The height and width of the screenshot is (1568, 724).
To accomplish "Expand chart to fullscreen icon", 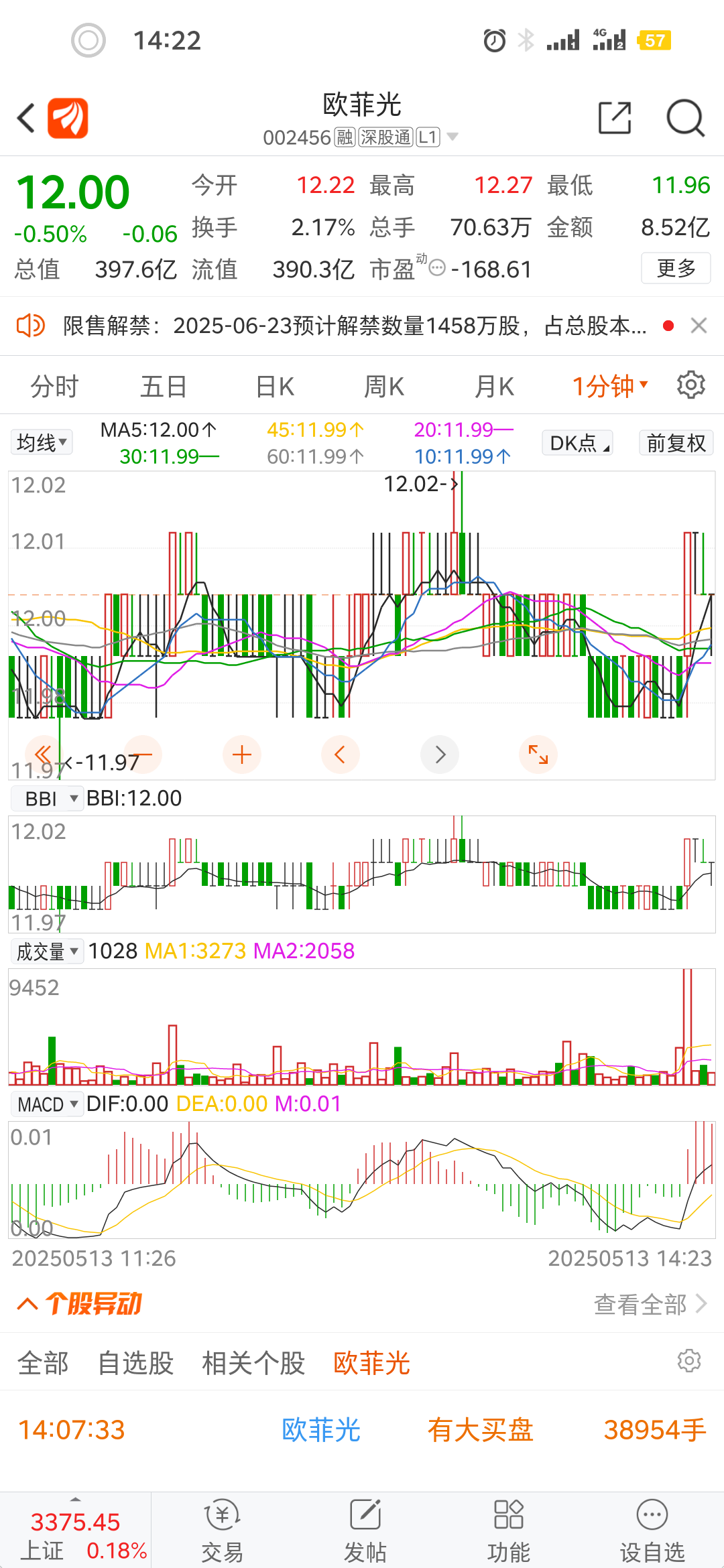I will point(538,755).
